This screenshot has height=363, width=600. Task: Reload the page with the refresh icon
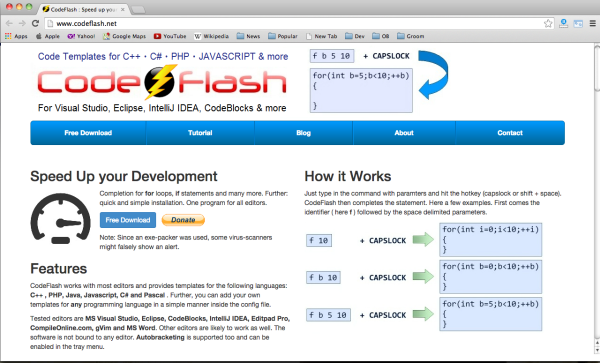[x=35, y=23]
